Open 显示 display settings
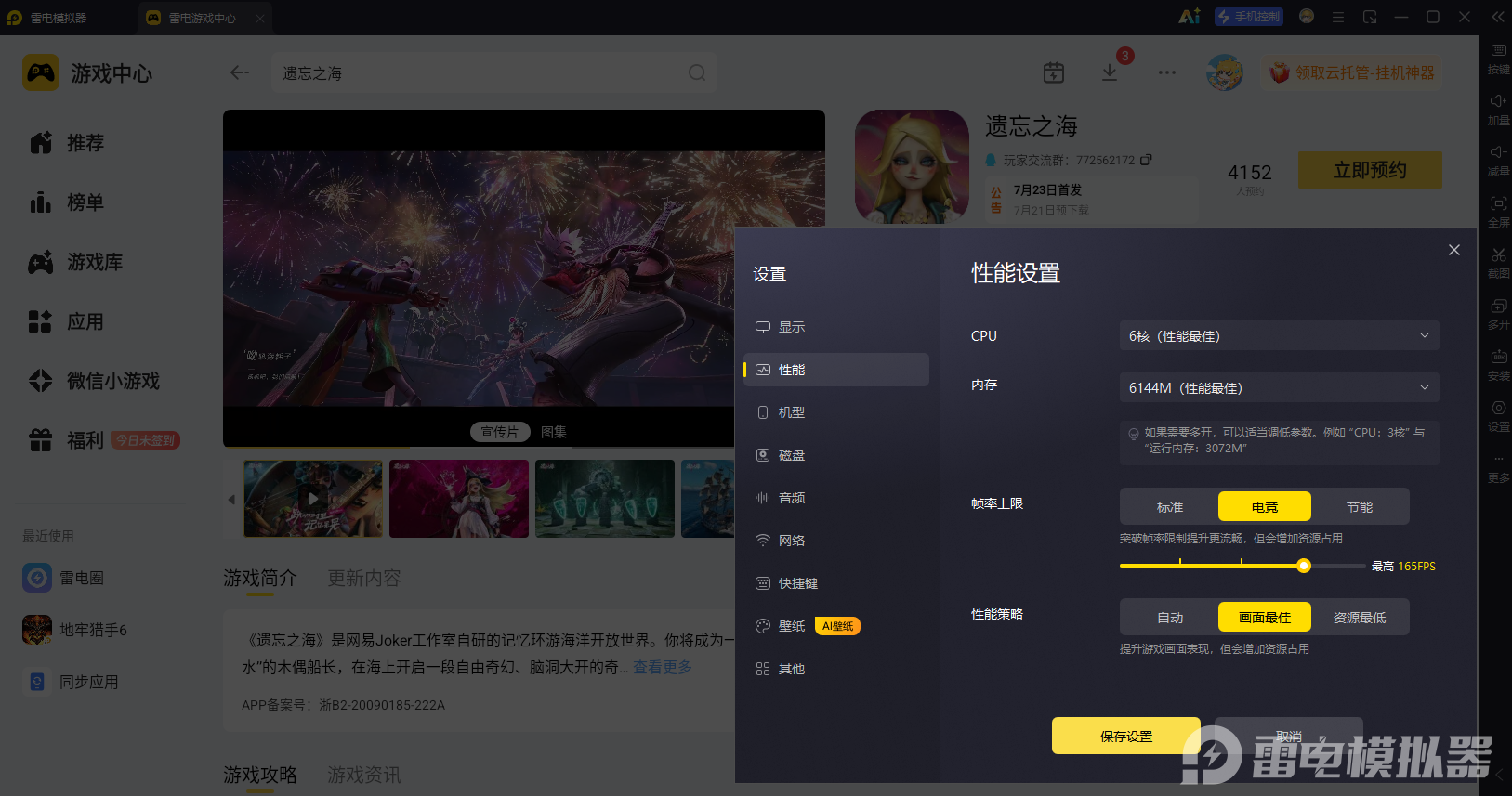Screen dimensions: 1512x796 (836, 327)
